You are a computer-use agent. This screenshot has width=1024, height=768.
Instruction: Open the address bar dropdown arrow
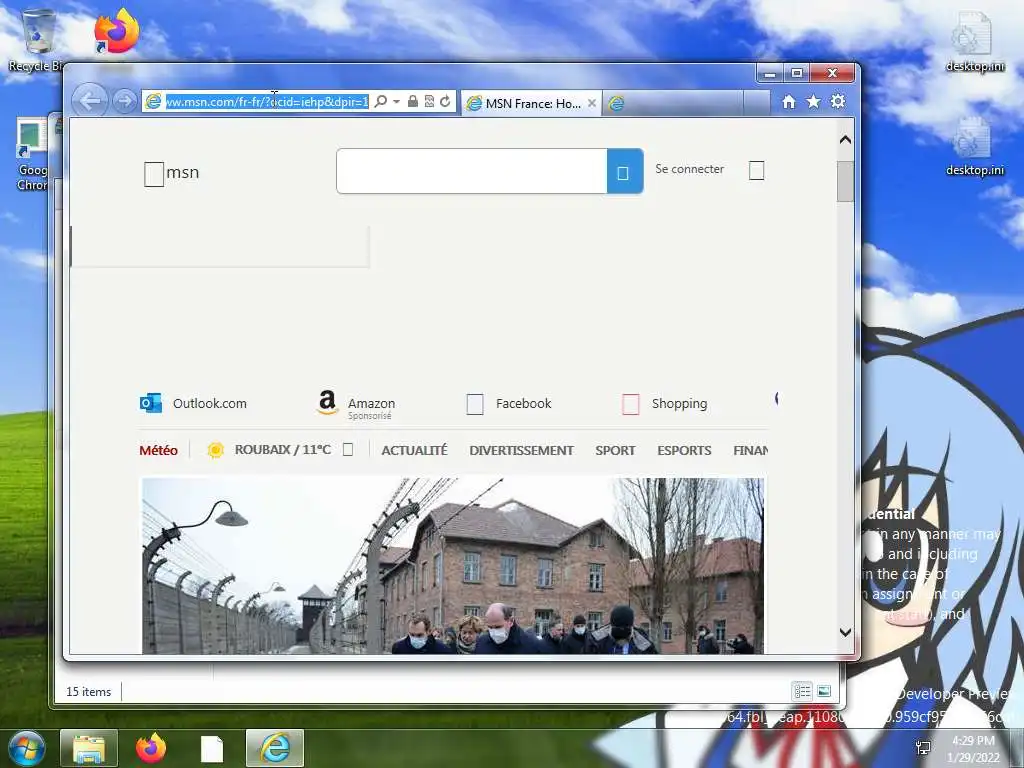(x=396, y=101)
